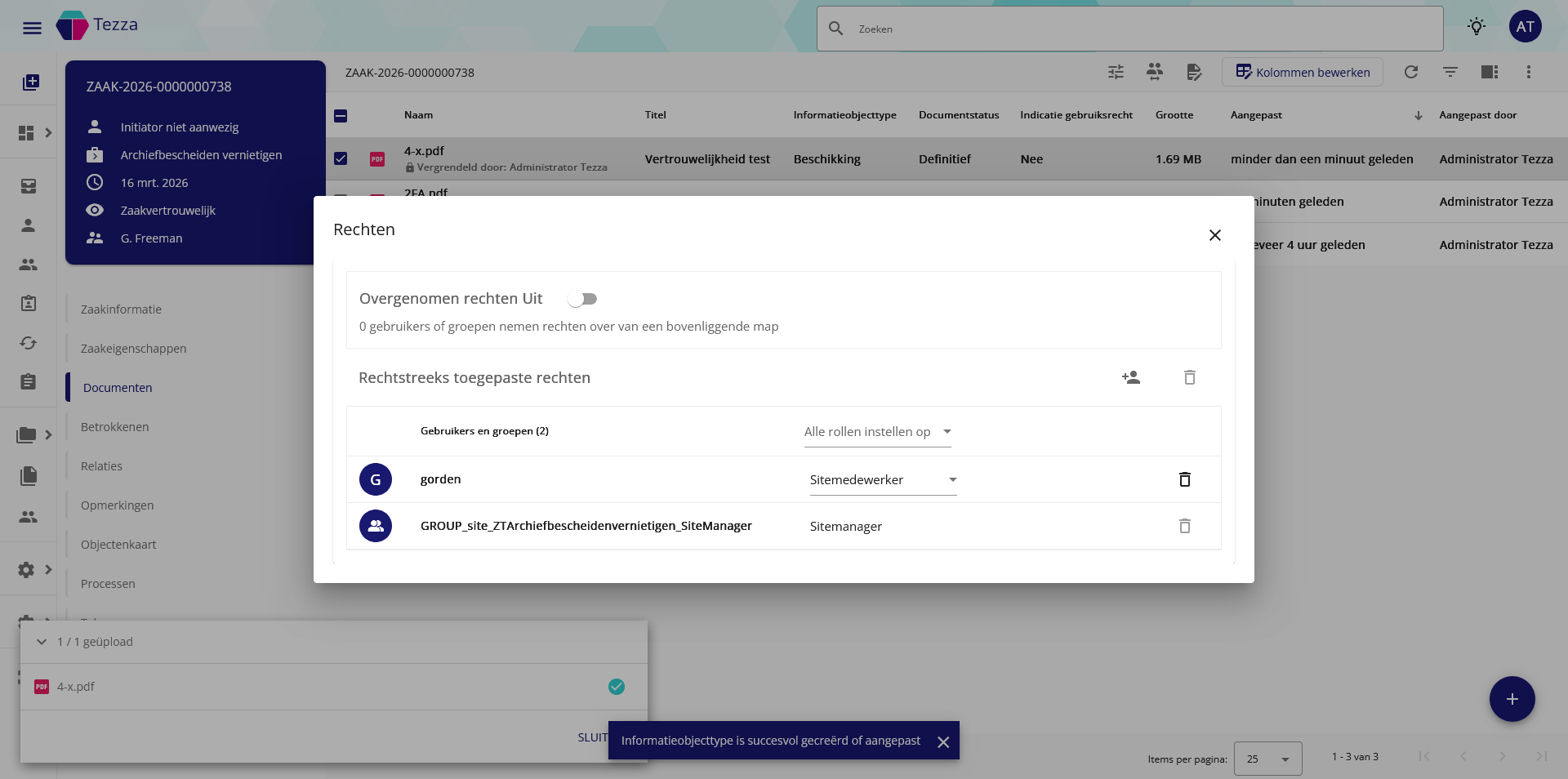This screenshot has height=779, width=1568.
Task: Open the hamburger navigation menu
Action: click(32, 28)
